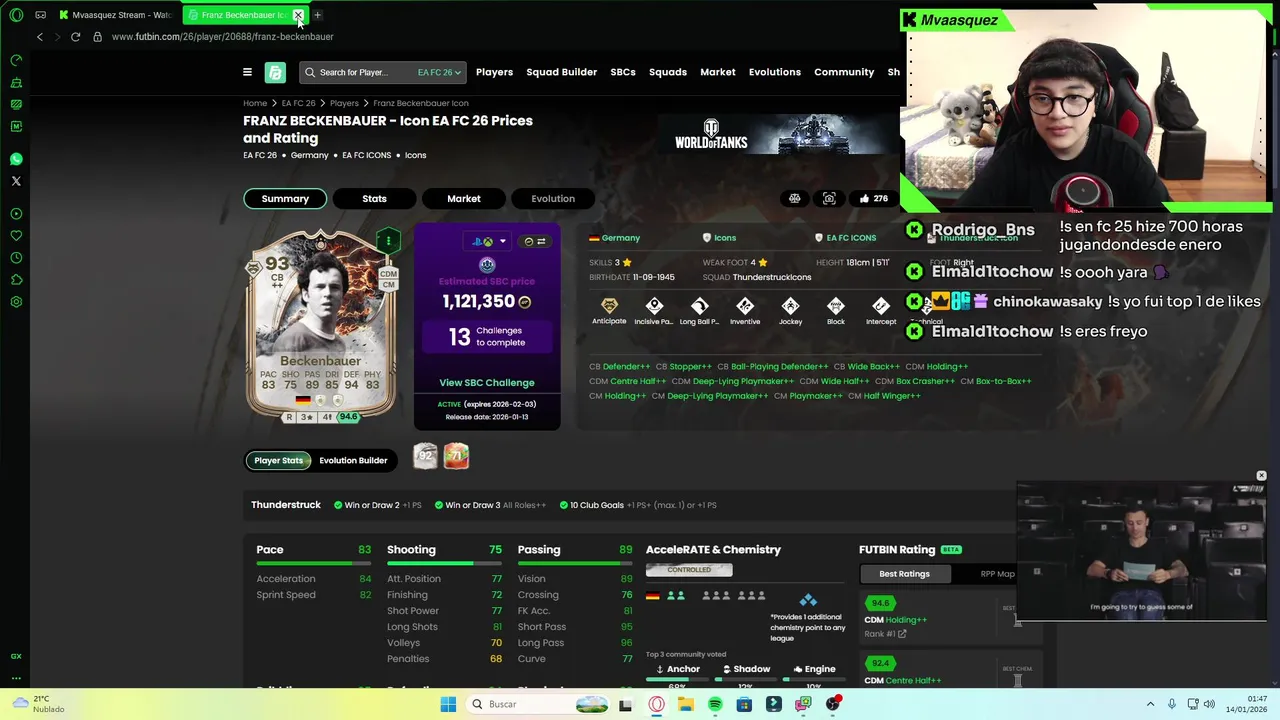Open Spotify from the taskbar

click(x=715, y=704)
